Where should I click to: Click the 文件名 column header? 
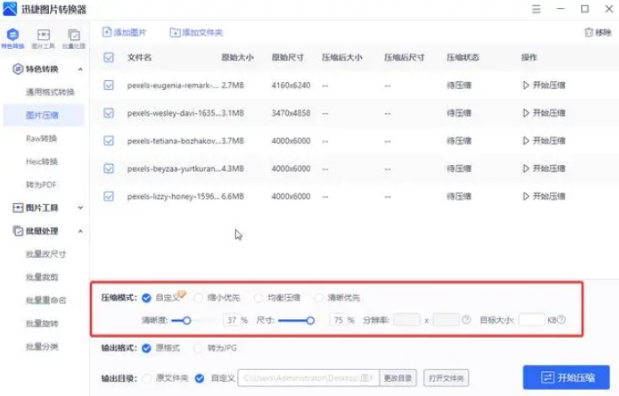pyautogui.click(x=139, y=58)
